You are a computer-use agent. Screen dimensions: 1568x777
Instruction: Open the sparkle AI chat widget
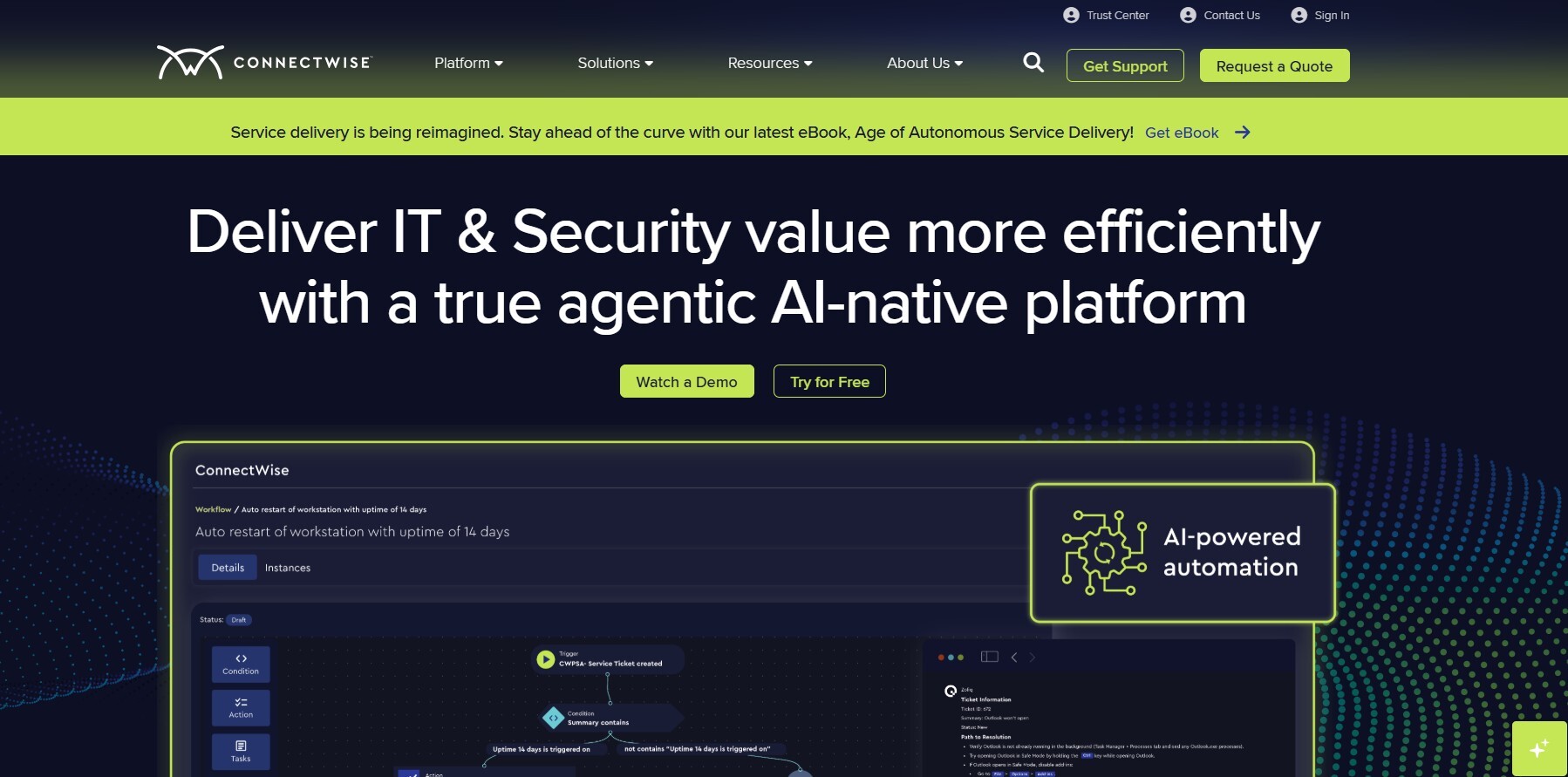coord(1539,748)
